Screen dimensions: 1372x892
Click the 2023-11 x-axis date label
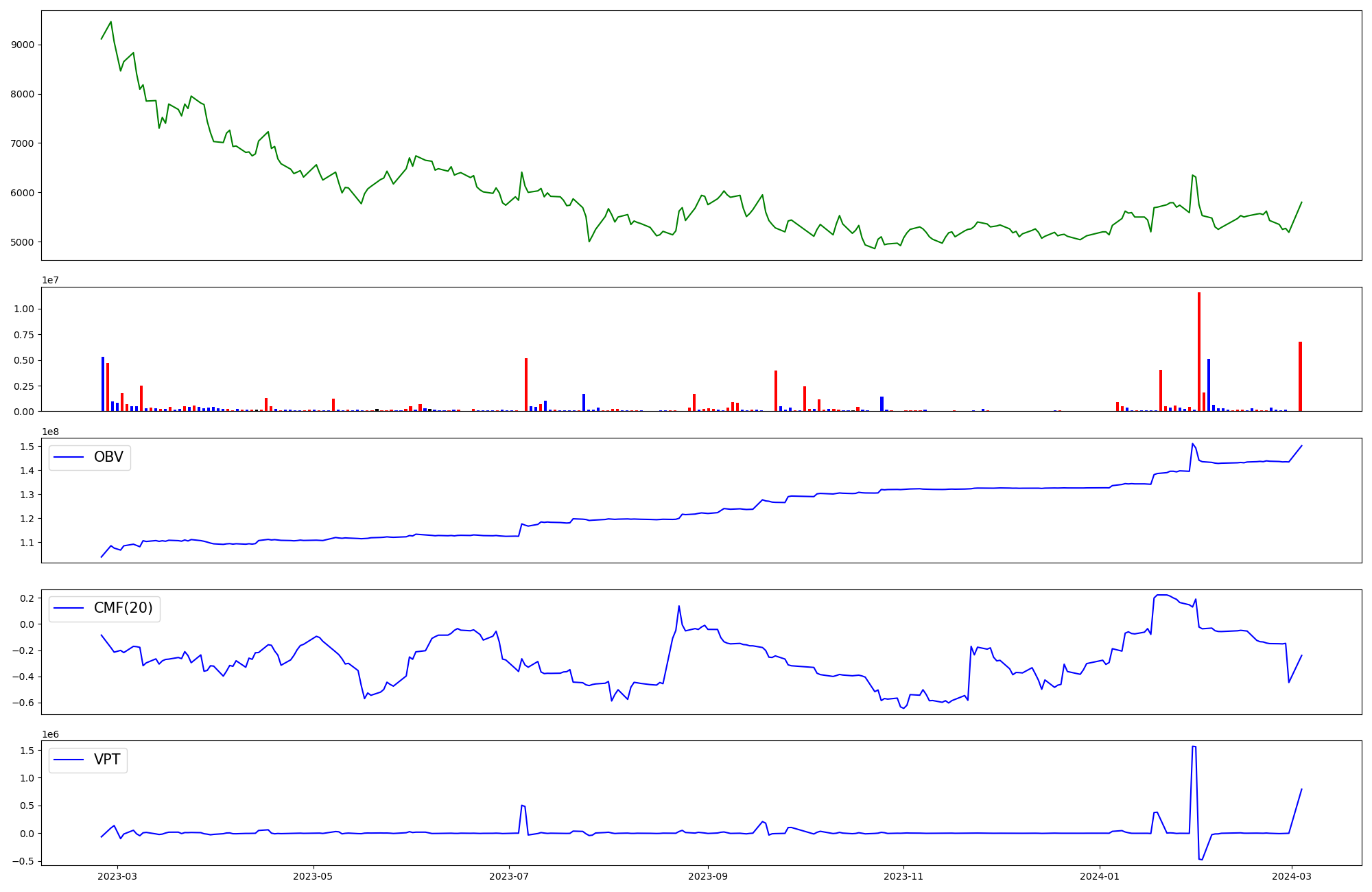click(903, 876)
